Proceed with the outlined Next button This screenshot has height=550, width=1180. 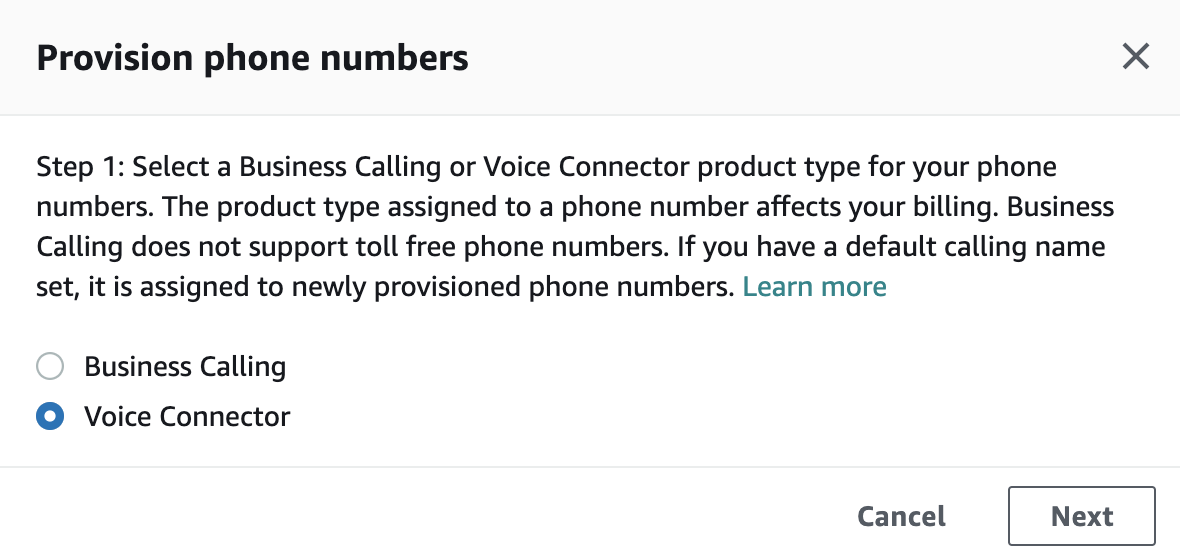[x=1081, y=516]
